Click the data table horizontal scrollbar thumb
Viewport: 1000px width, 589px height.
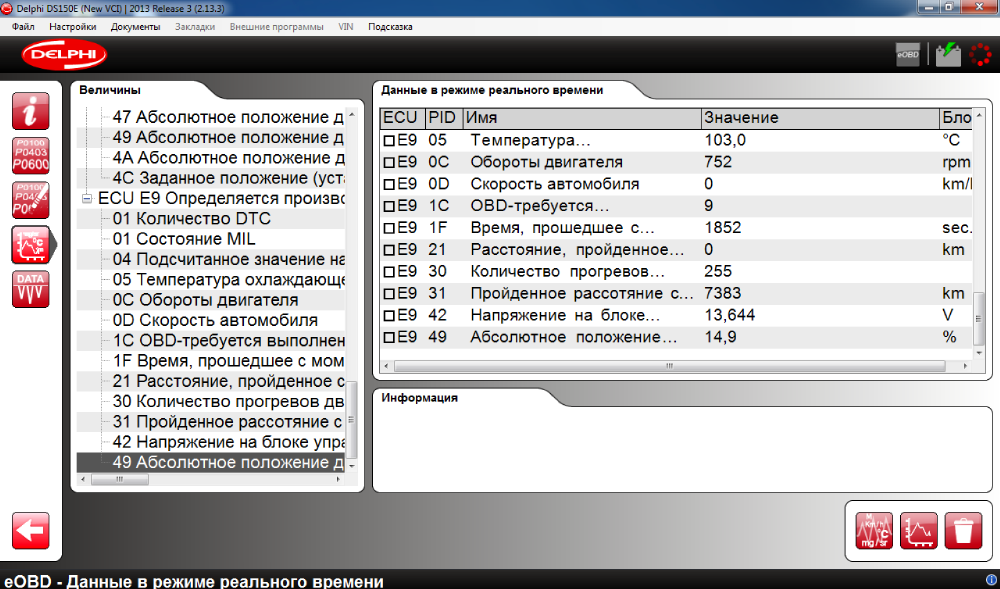pos(670,366)
